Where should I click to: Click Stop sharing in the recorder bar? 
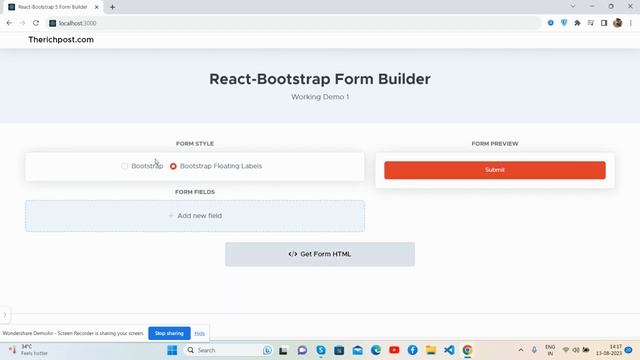tap(169, 333)
